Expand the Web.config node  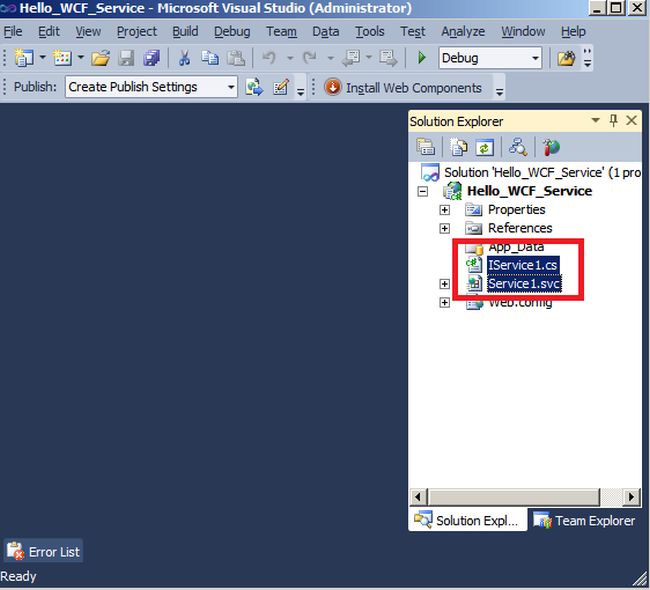444,303
